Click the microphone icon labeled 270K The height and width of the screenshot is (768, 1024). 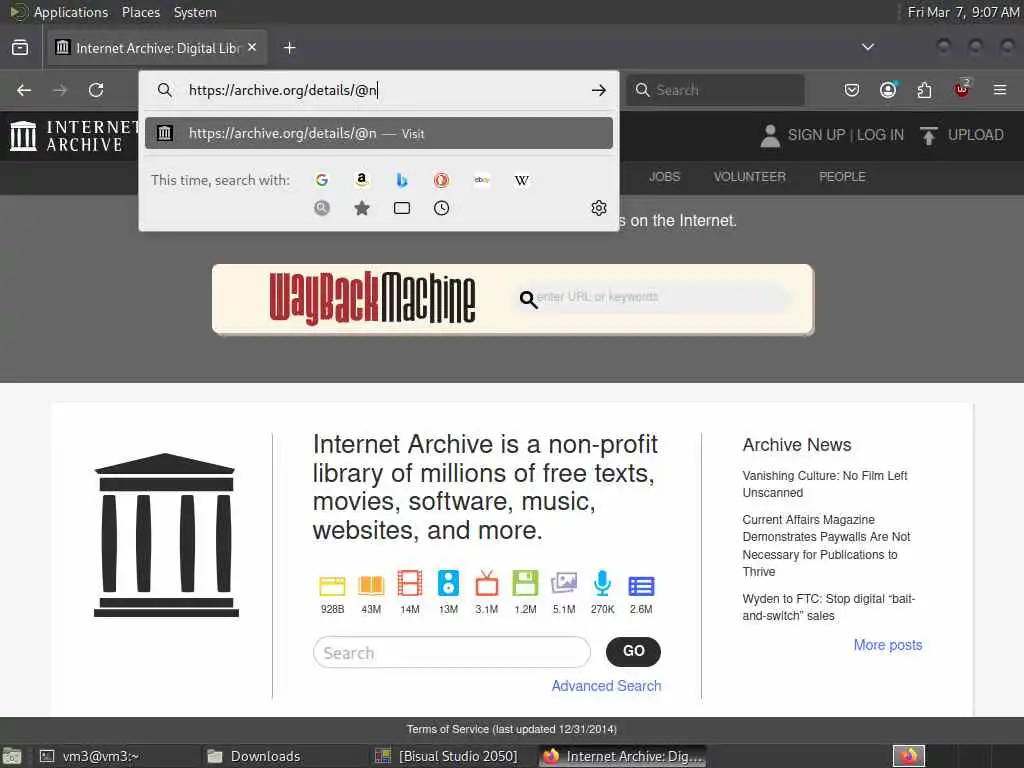tap(602, 583)
